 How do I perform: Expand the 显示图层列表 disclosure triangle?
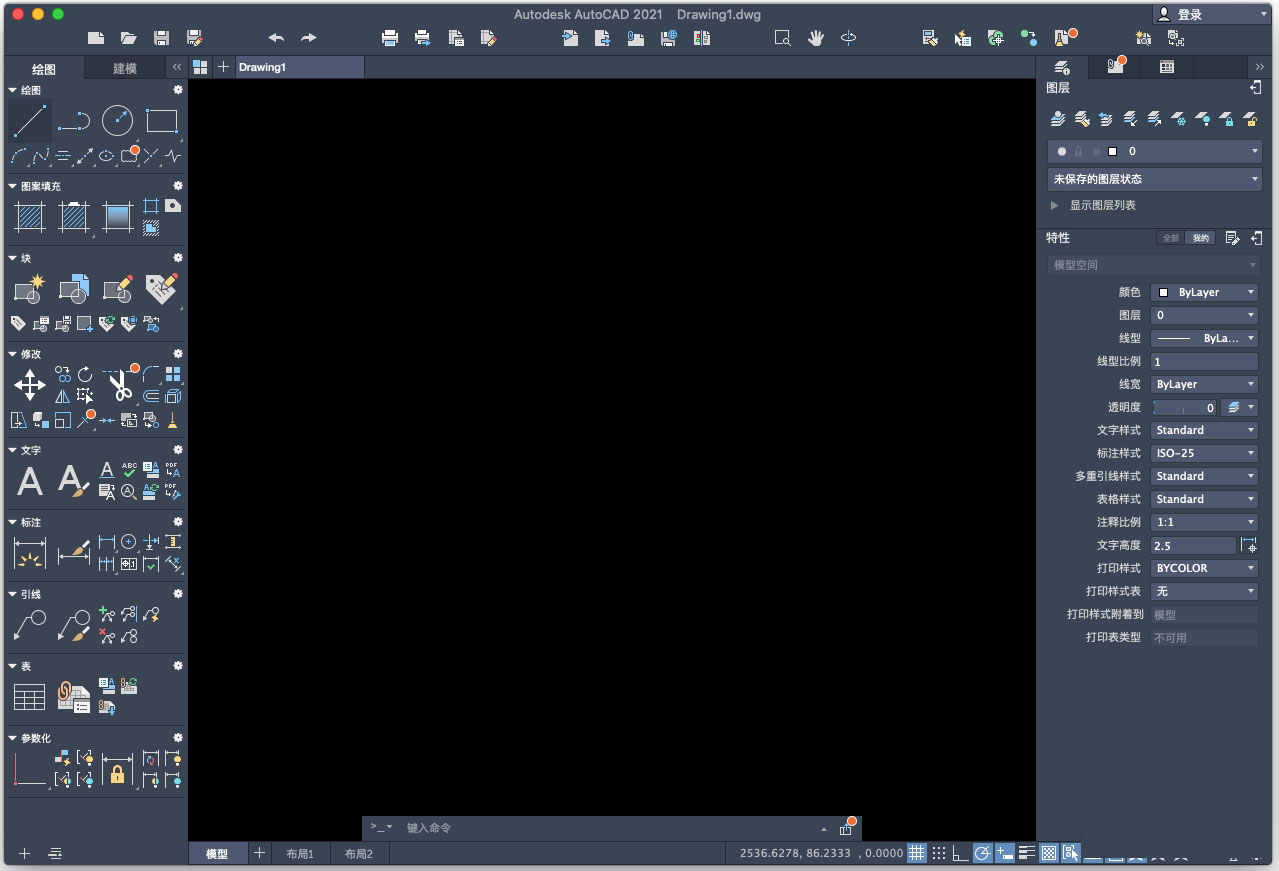point(1054,205)
